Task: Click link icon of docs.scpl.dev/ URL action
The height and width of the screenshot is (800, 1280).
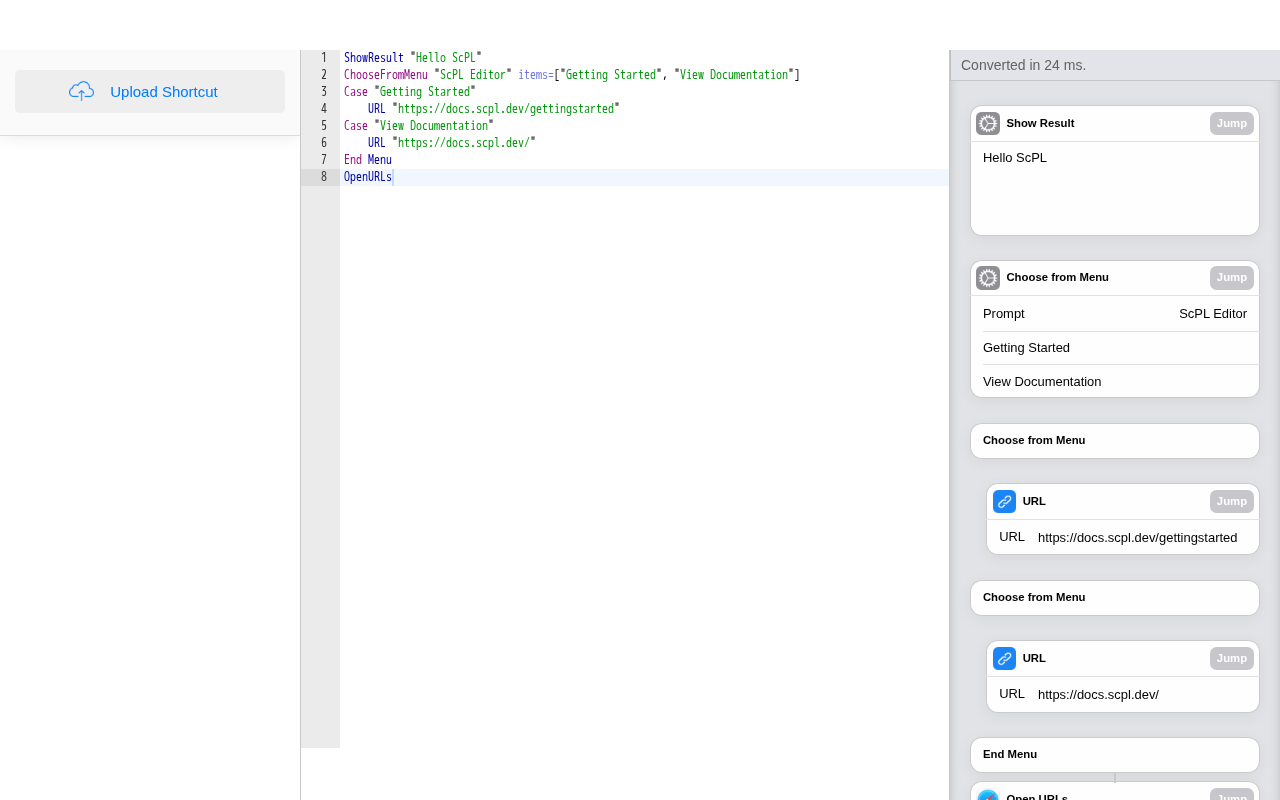Action: tap(1004, 658)
